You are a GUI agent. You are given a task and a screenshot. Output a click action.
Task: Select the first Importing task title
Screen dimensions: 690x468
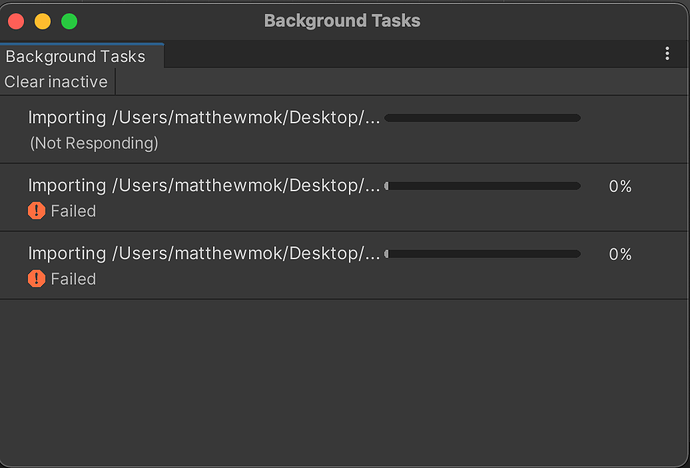(204, 118)
